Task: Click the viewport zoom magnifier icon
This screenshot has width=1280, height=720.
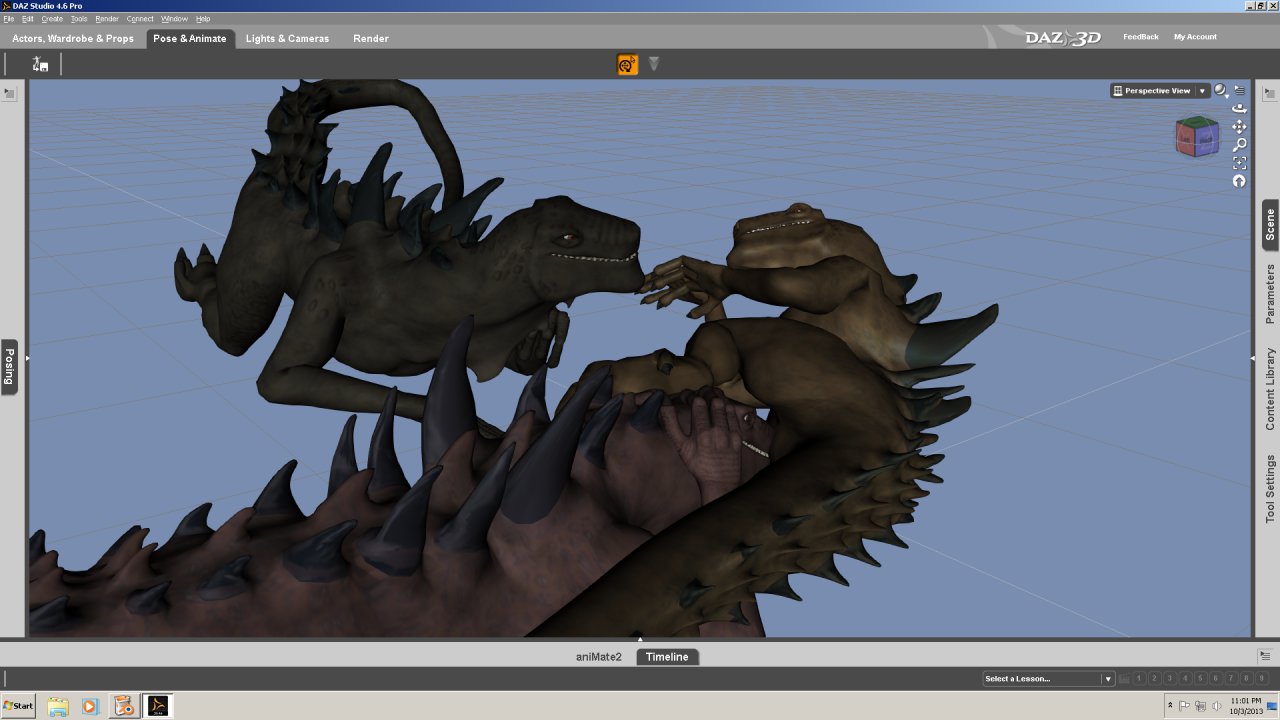Action: [x=1239, y=144]
